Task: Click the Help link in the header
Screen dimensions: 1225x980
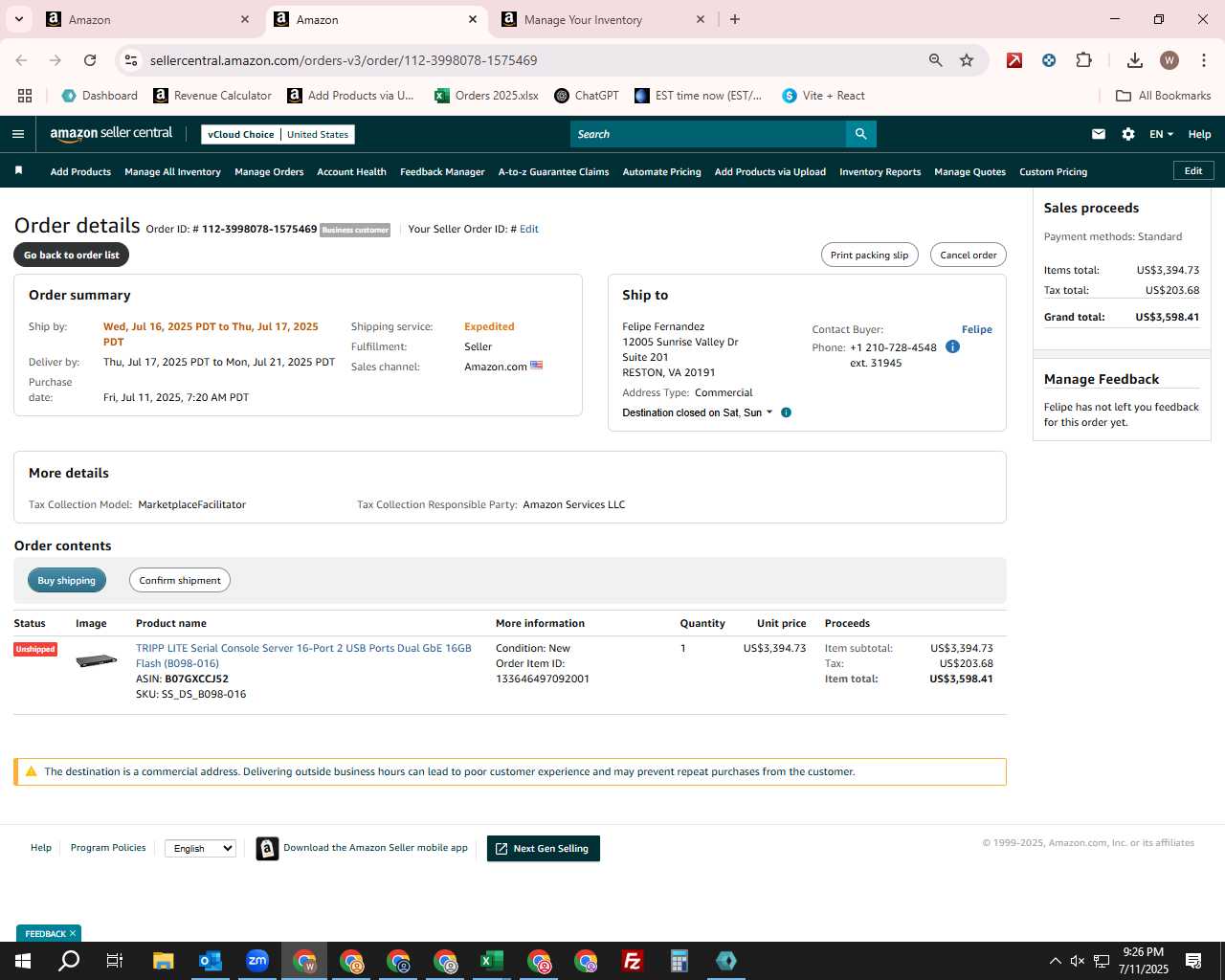Action: pos(1199,134)
